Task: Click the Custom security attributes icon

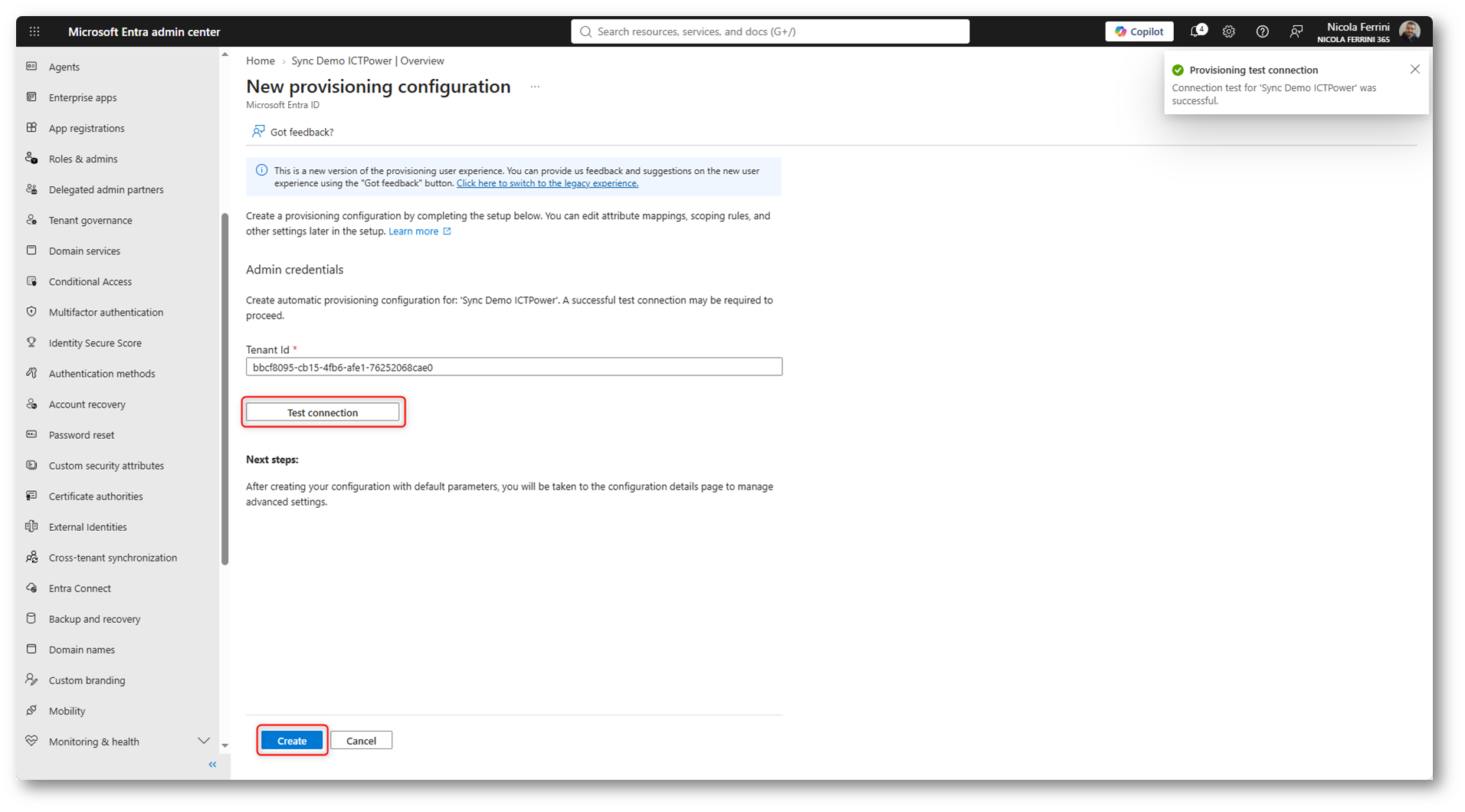Action: click(x=31, y=465)
